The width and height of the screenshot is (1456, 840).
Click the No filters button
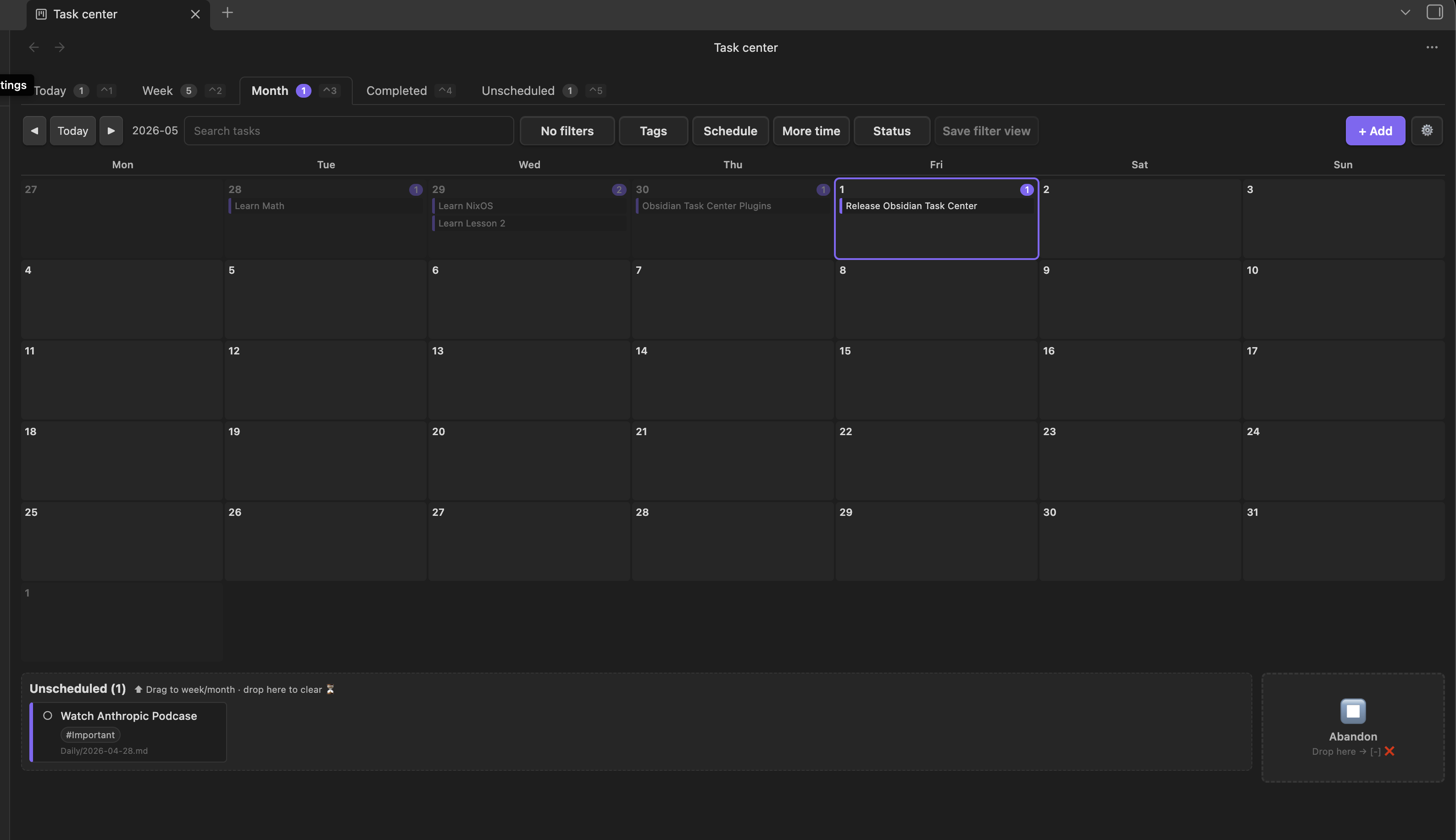point(567,131)
